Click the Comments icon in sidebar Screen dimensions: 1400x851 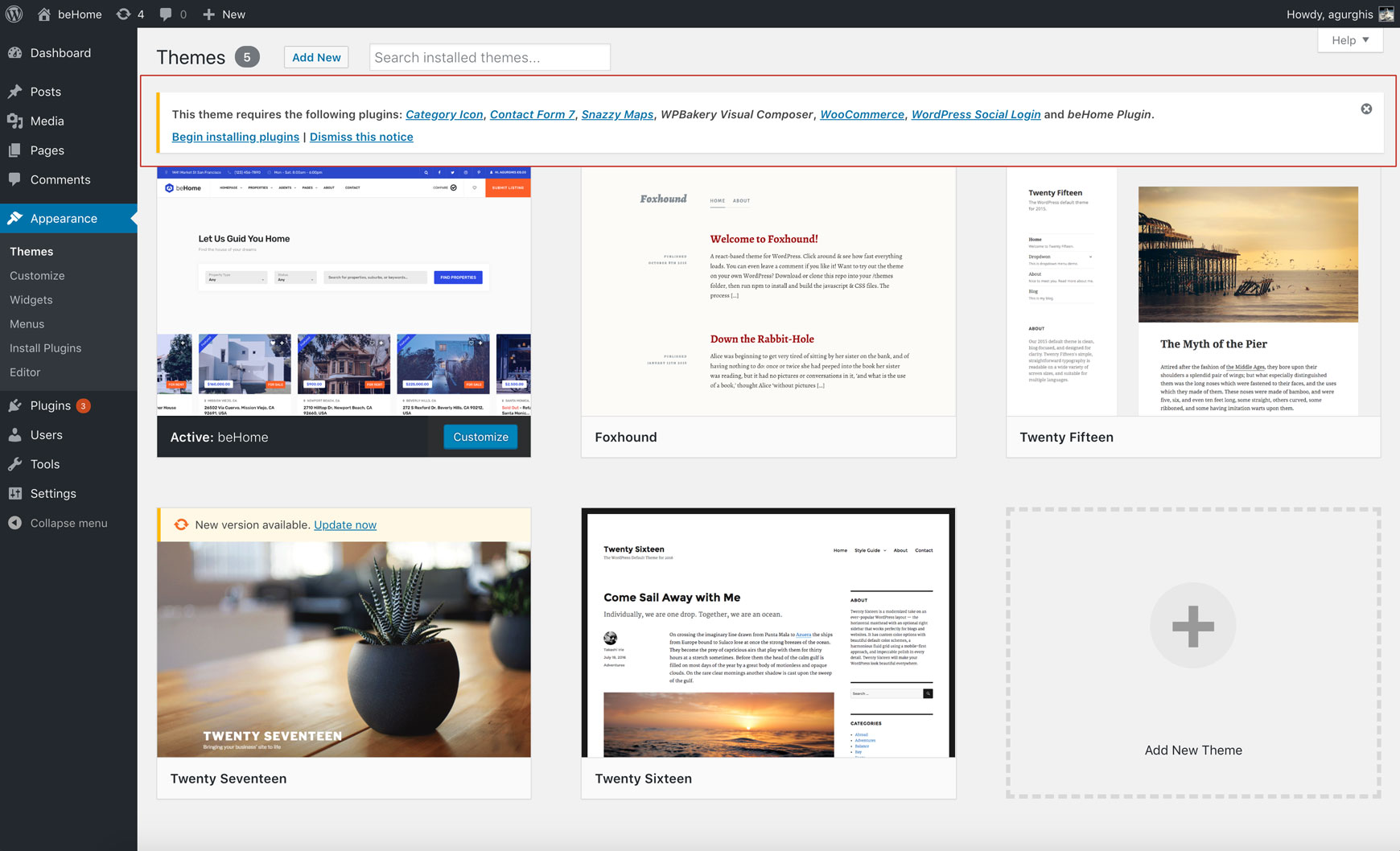click(15, 179)
